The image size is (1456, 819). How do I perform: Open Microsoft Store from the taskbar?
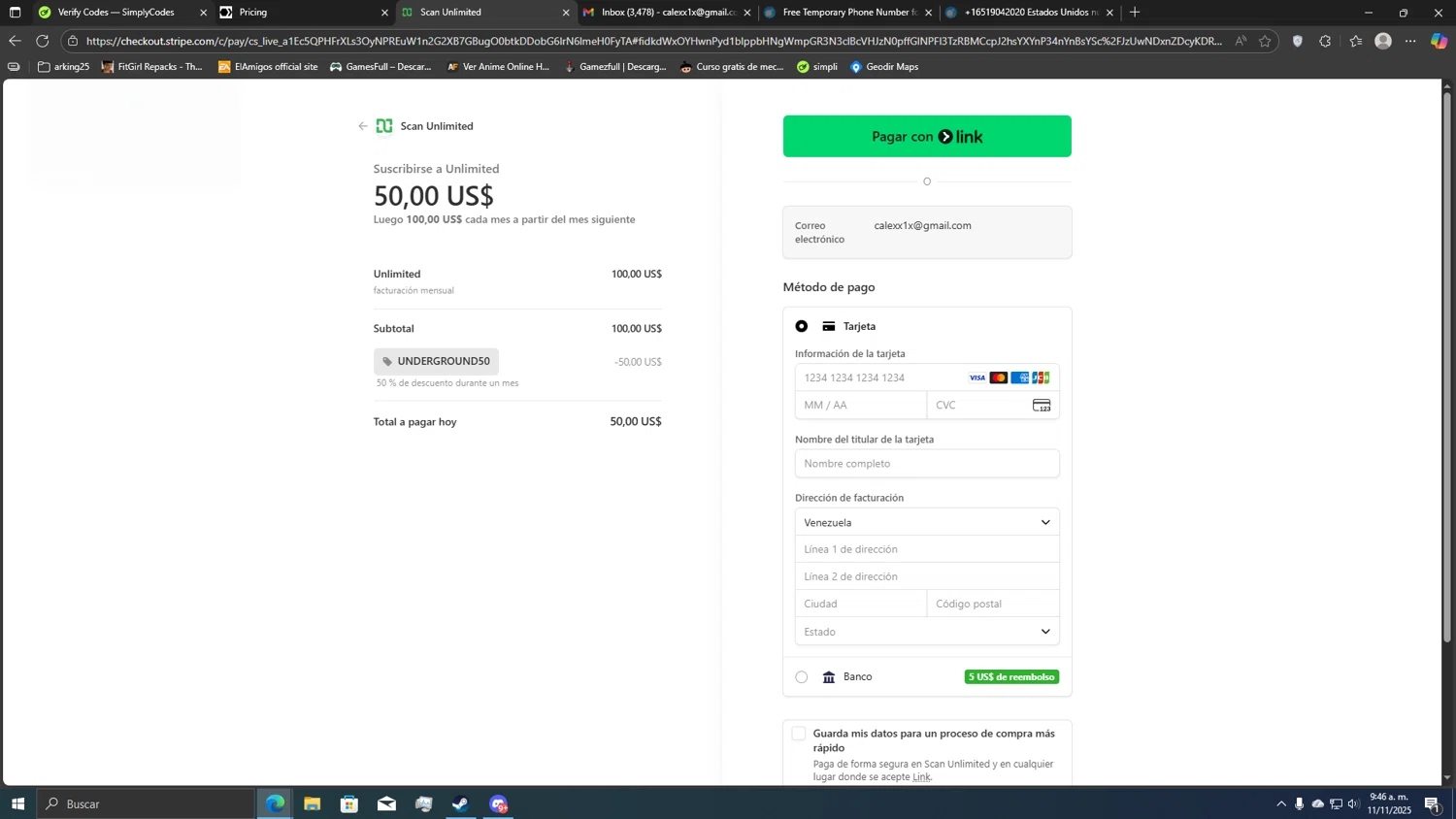pyautogui.click(x=349, y=803)
